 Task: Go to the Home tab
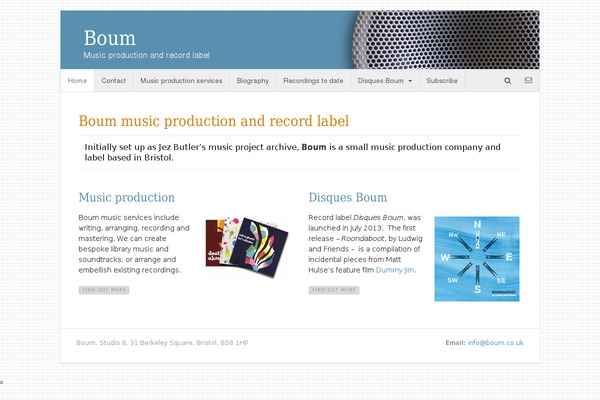click(x=77, y=81)
